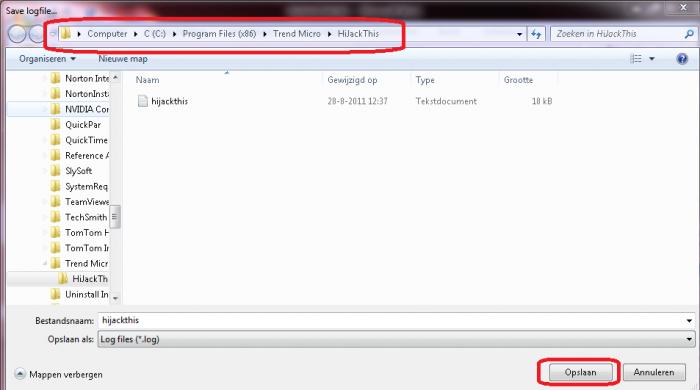700x390 pixels.
Task: Click the folder tree scrollbar thumb
Action: coord(115,216)
